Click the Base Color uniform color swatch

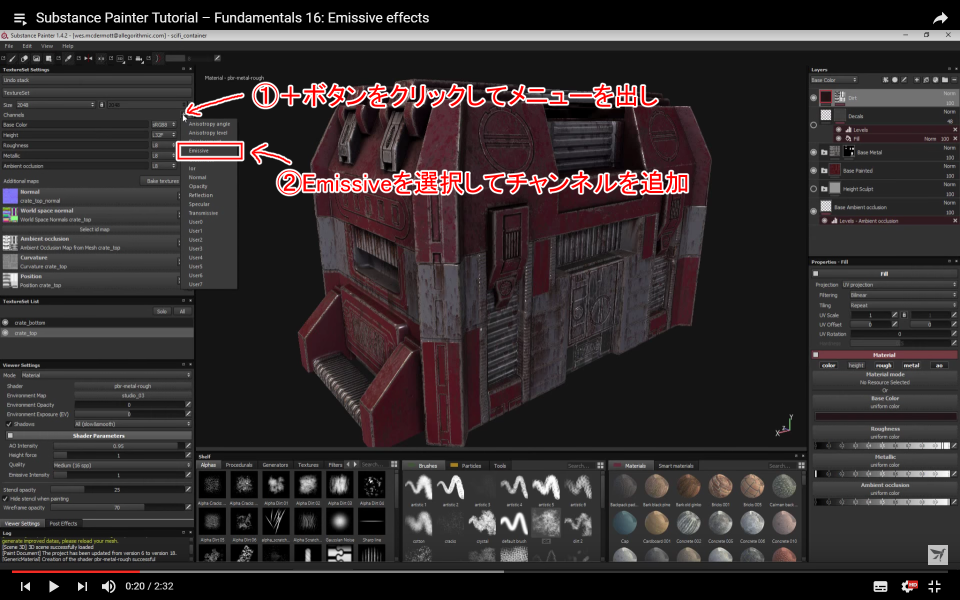pos(885,416)
